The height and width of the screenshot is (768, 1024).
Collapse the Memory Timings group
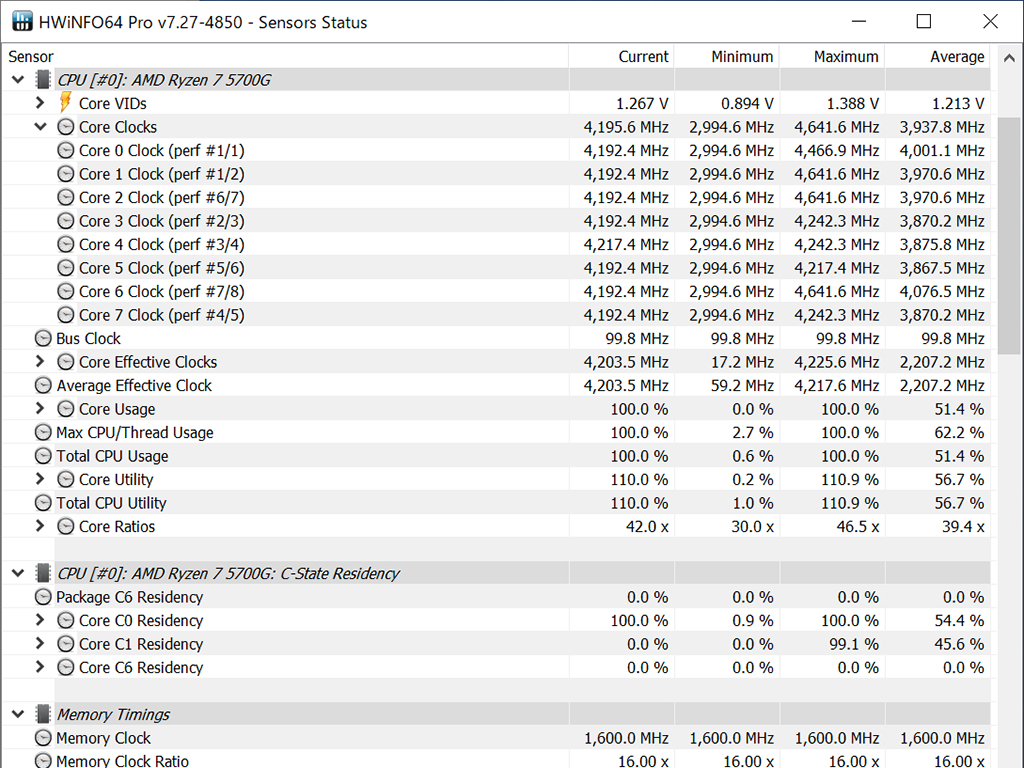[18, 714]
